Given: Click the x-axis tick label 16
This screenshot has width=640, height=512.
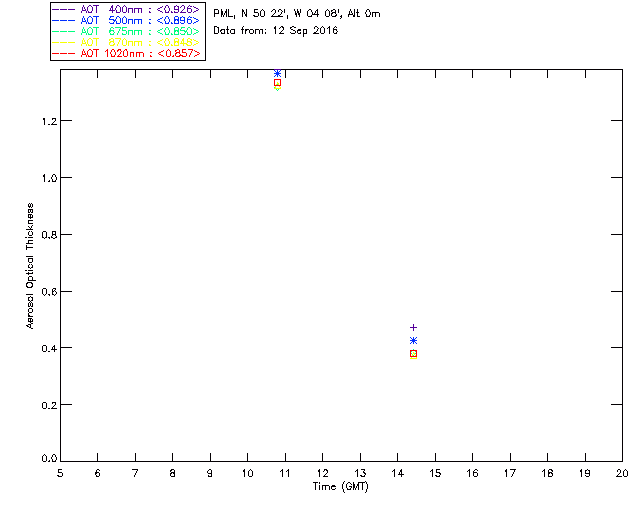Looking at the screenshot, I should (x=472, y=473).
